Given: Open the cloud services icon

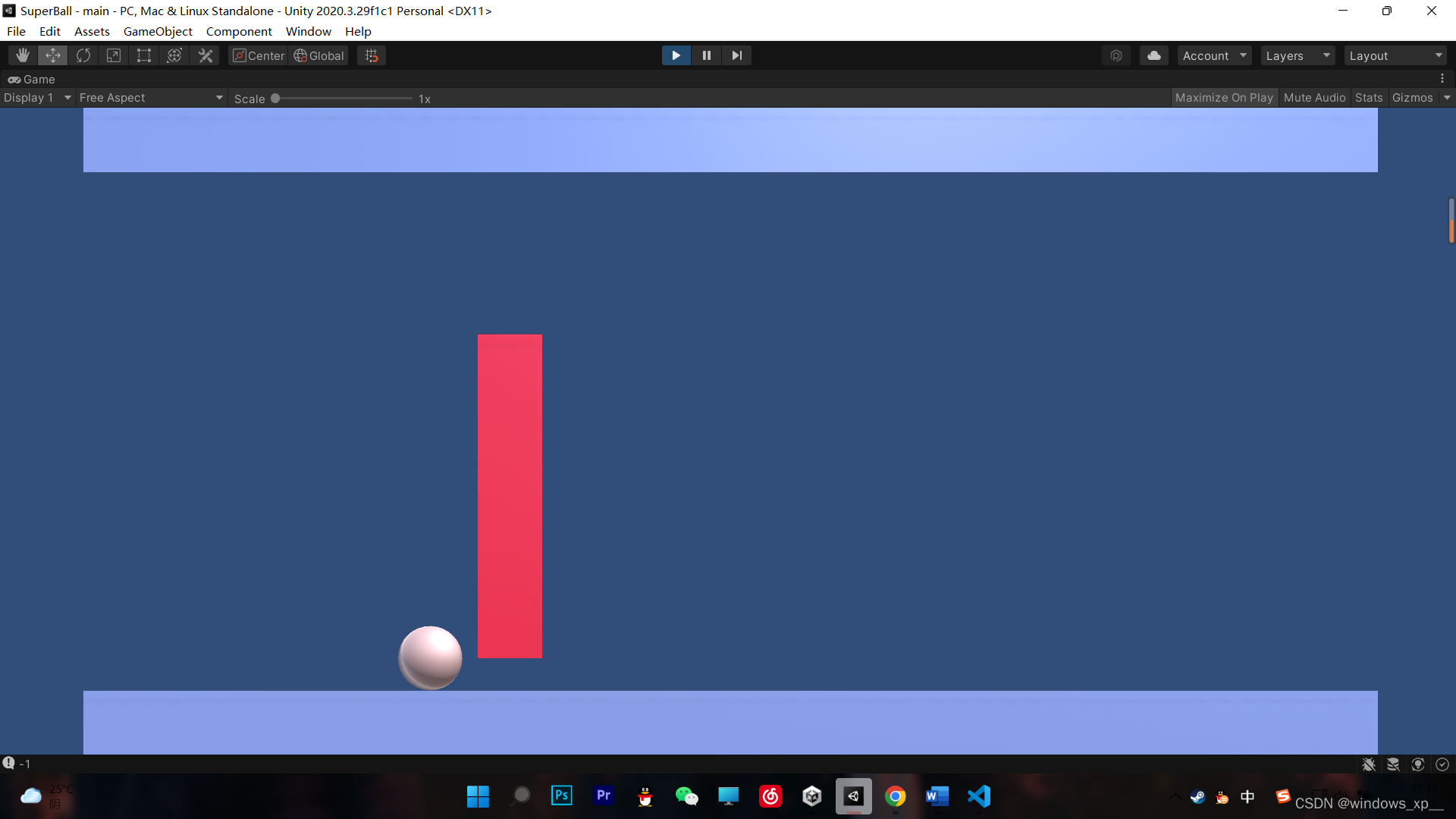Looking at the screenshot, I should (x=1153, y=55).
